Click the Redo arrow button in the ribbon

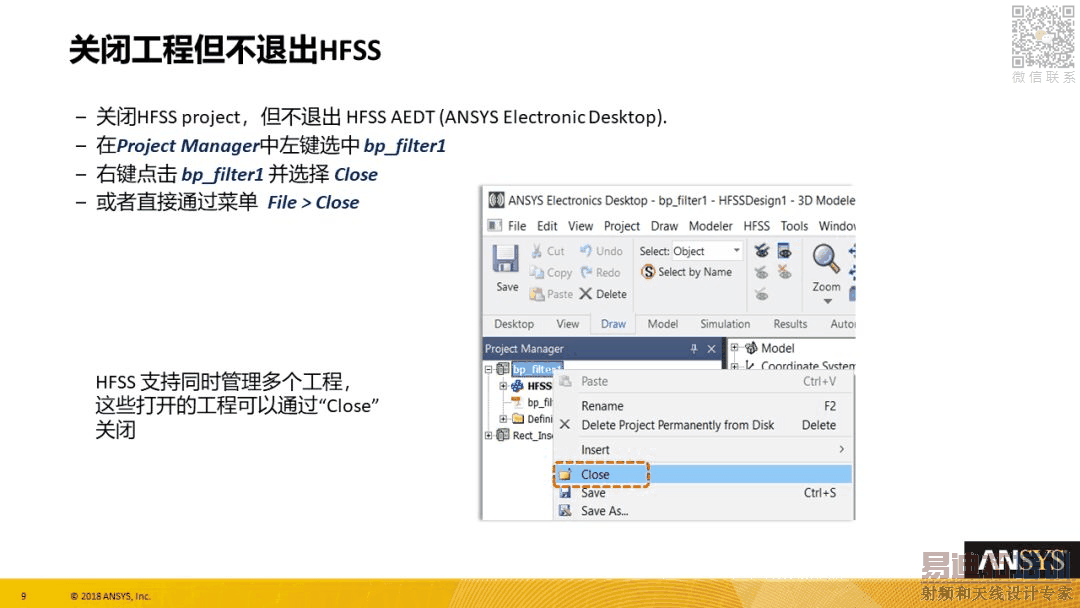click(601, 273)
